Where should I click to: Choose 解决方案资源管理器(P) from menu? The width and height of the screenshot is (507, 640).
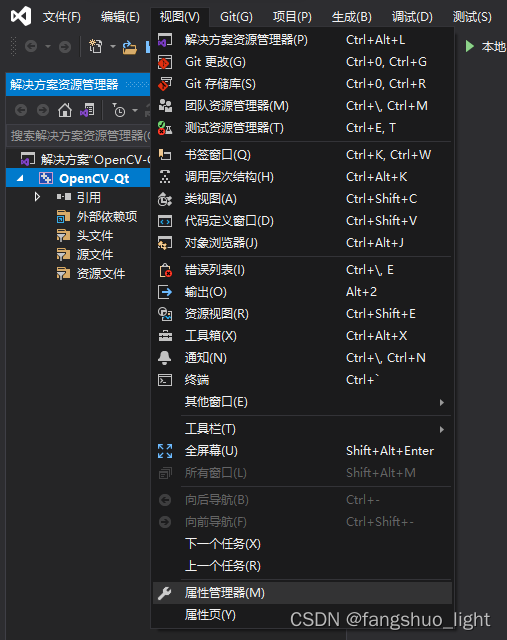click(x=302, y=40)
